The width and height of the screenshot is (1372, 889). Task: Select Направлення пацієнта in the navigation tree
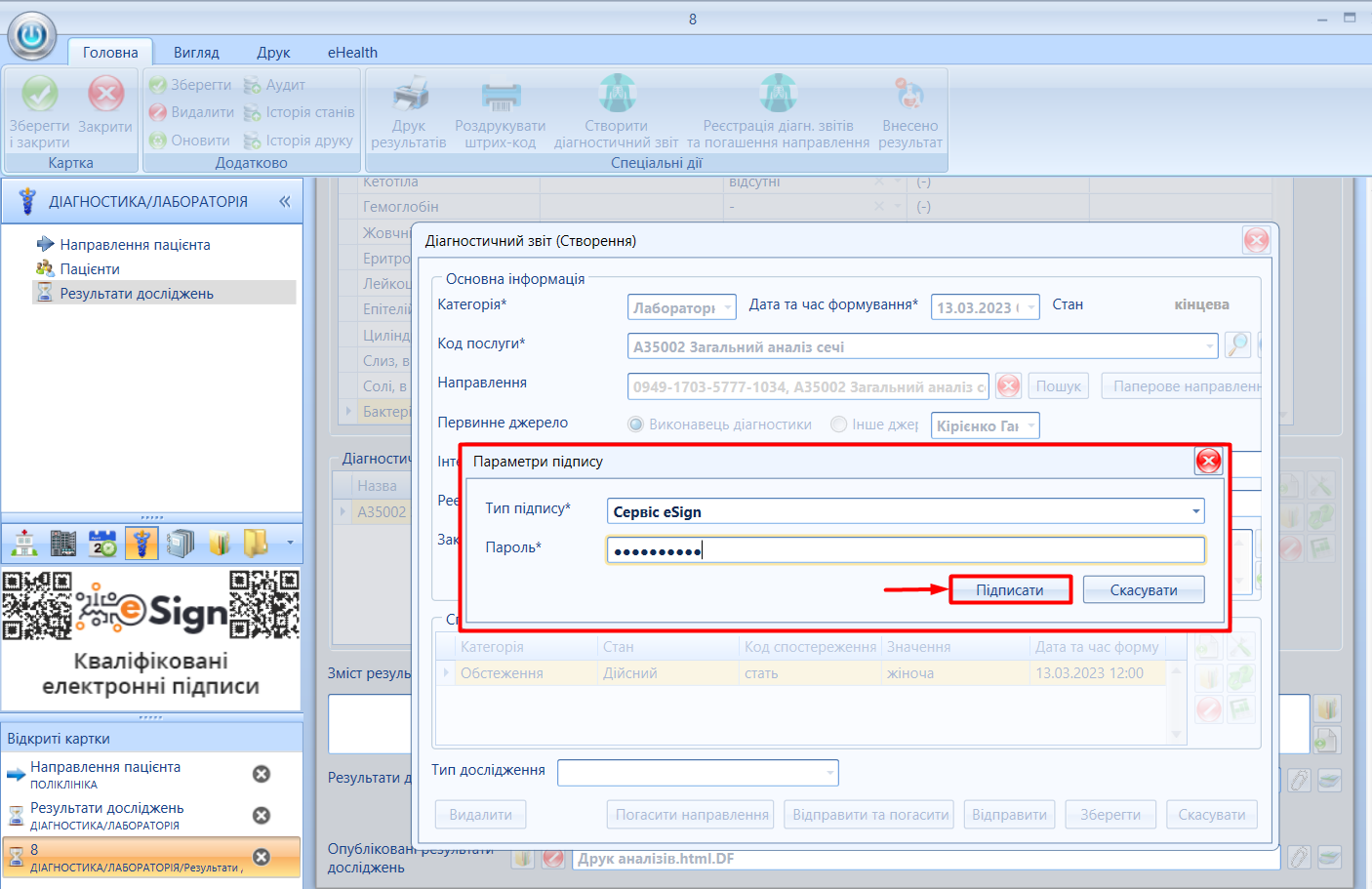135,245
